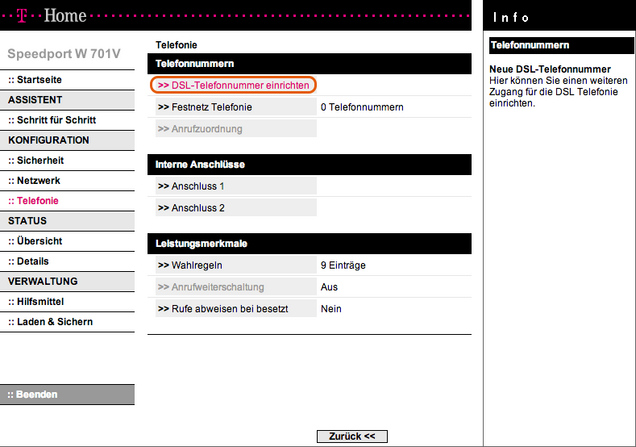Click the Beenden button

[x=36, y=394]
